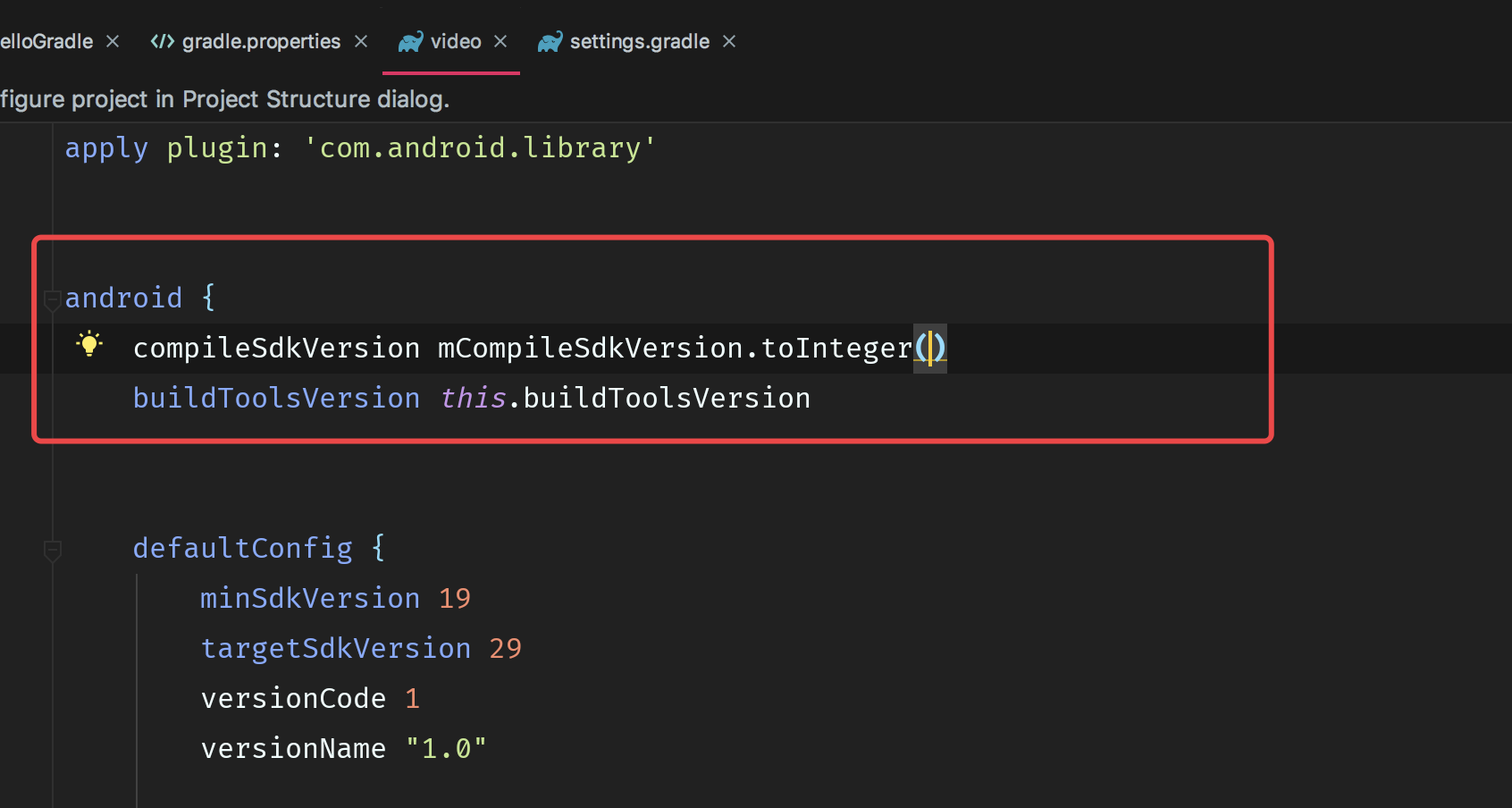
Task: Click the minSdkVersion value 19
Action: [x=455, y=598]
